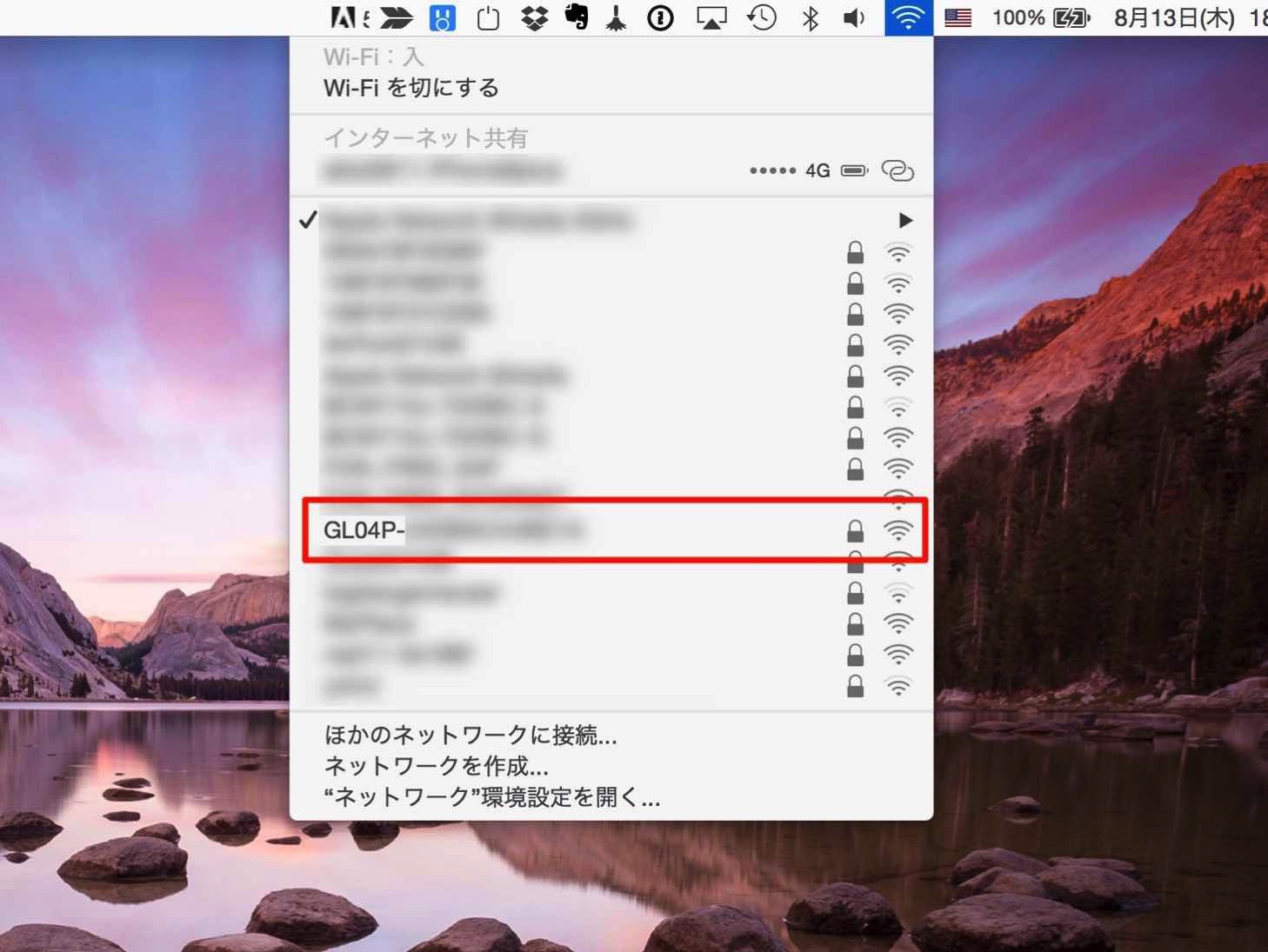Viewport: 1268px width, 952px height.
Task: Select the checkmarked connected network
Action: point(611,220)
